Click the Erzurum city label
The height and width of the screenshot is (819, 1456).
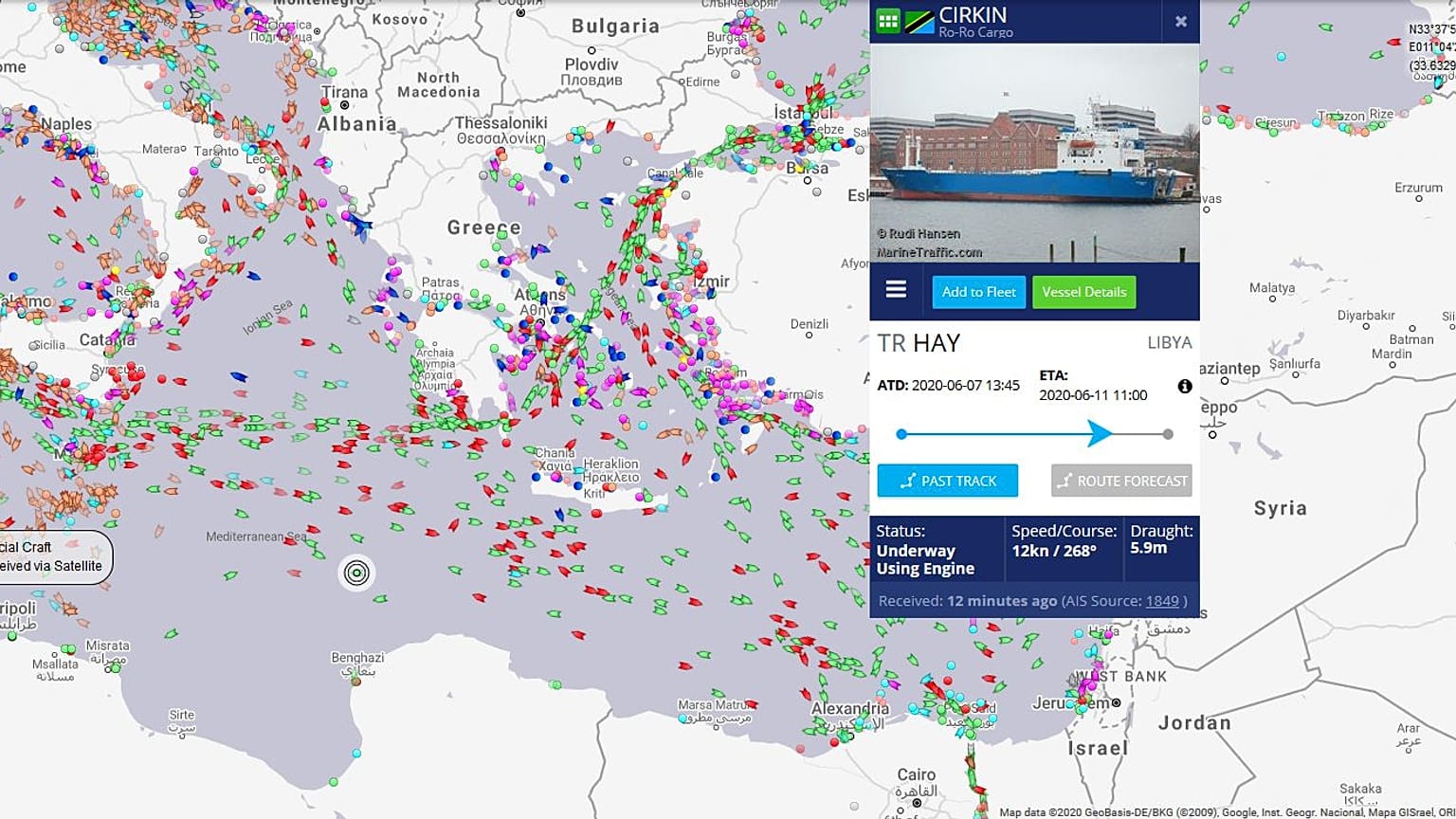(1418, 188)
